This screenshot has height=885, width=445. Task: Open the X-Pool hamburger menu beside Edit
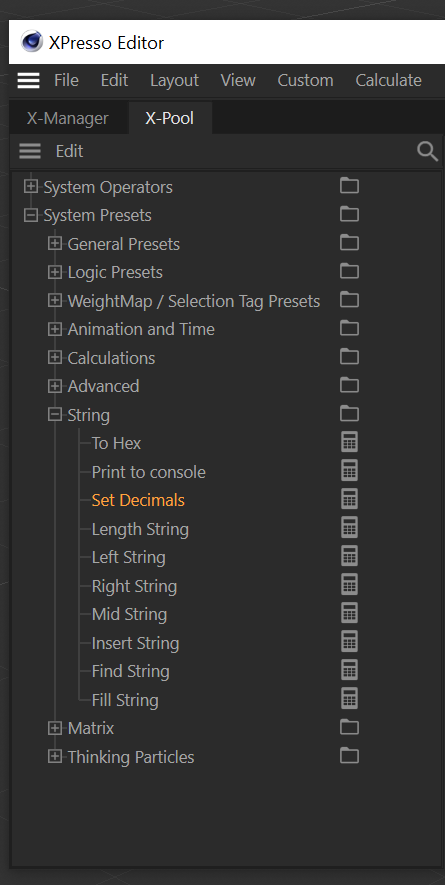[30, 151]
